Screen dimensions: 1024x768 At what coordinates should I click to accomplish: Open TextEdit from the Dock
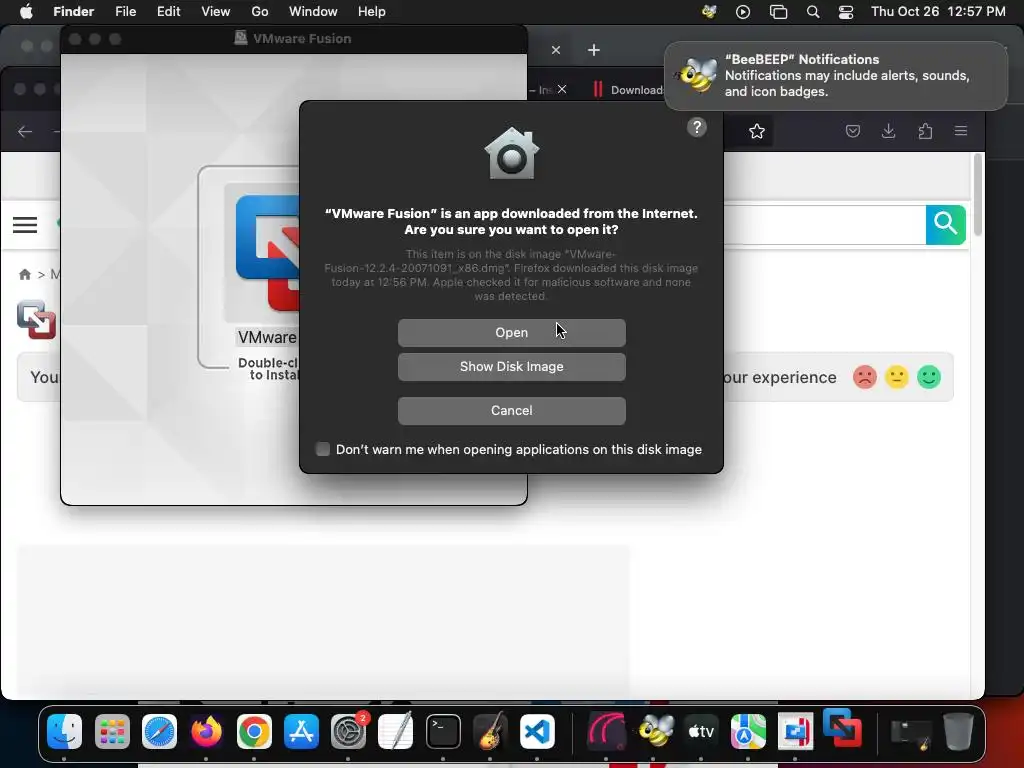point(396,731)
